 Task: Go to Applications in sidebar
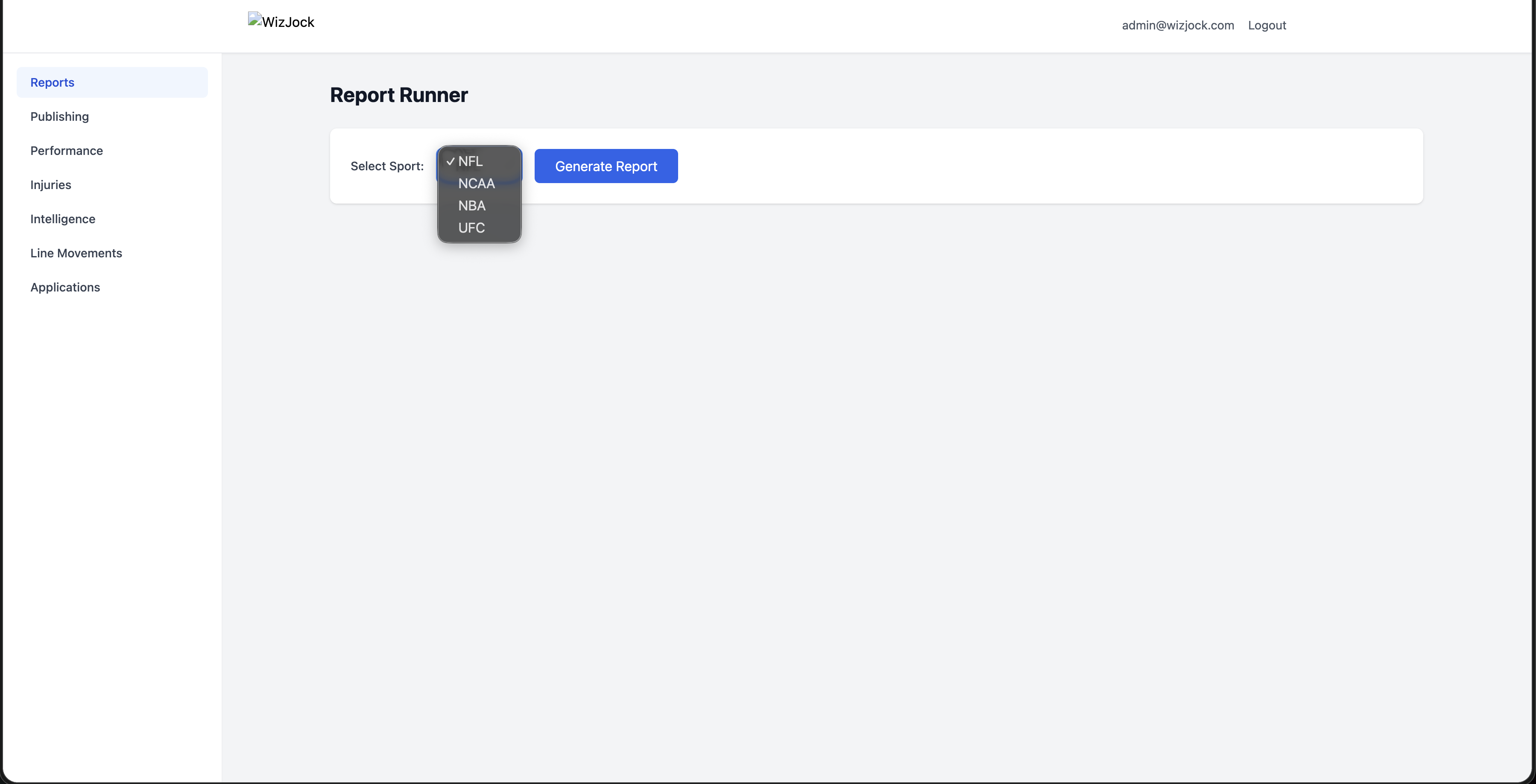coord(112,287)
